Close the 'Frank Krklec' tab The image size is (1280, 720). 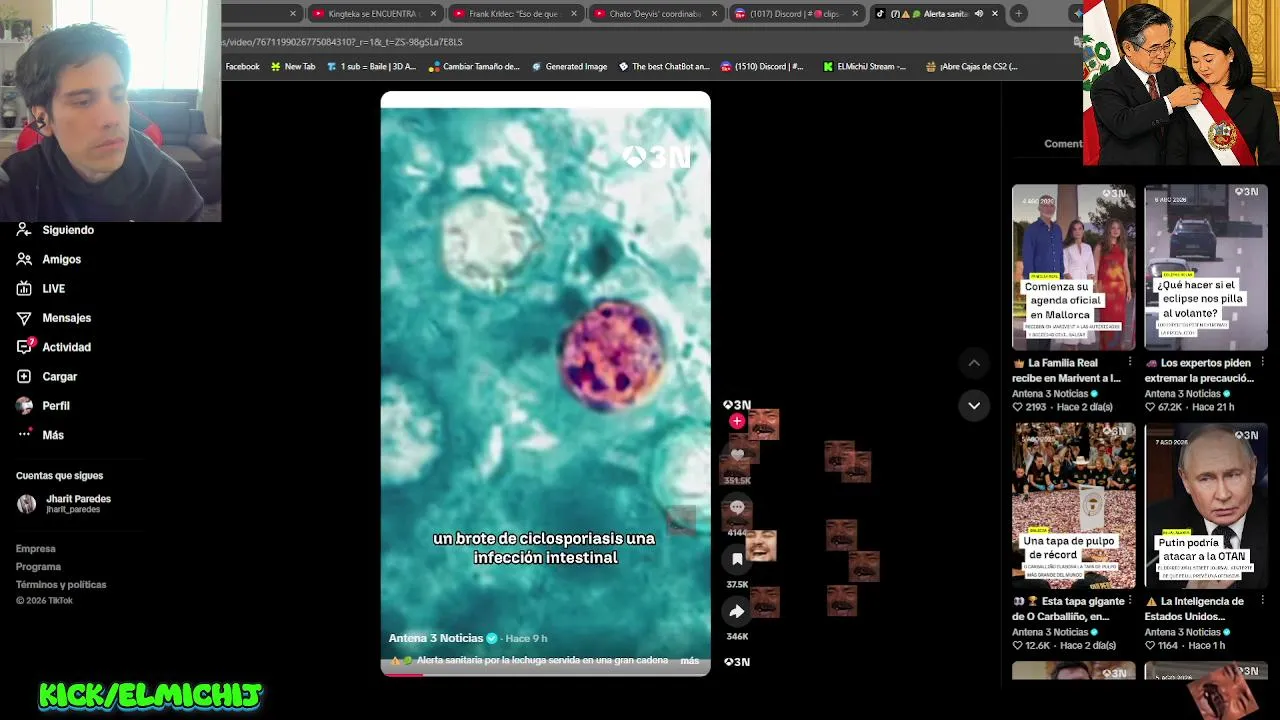tap(574, 14)
